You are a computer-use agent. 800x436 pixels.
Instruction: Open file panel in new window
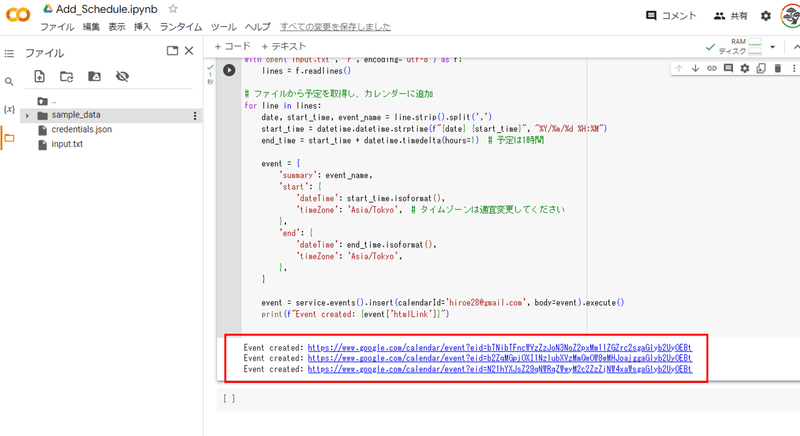172,50
